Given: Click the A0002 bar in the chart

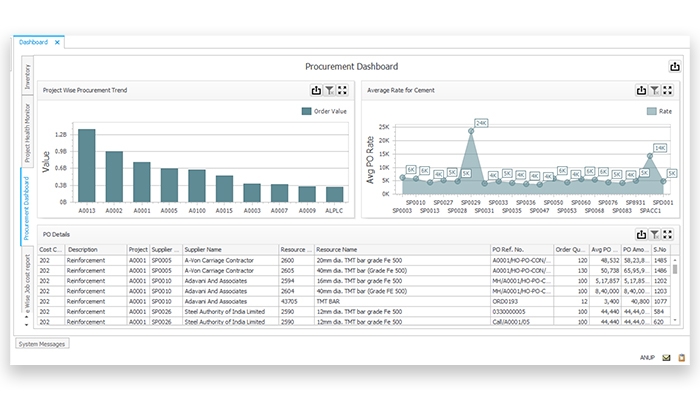Looking at the screenshot, I should (x=114, y=177).
